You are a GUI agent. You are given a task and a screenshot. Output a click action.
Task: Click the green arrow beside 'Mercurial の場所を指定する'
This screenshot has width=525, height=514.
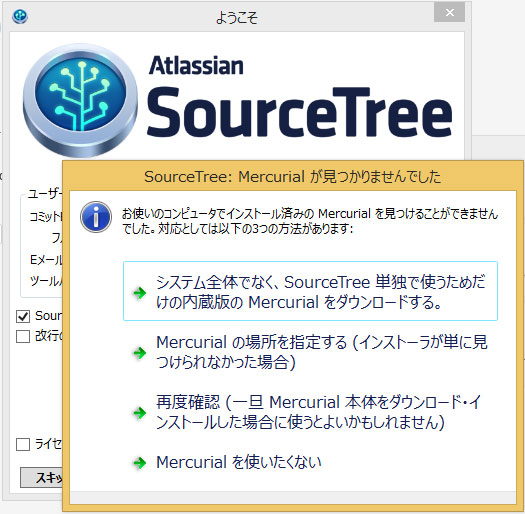(x=139, y=352)
